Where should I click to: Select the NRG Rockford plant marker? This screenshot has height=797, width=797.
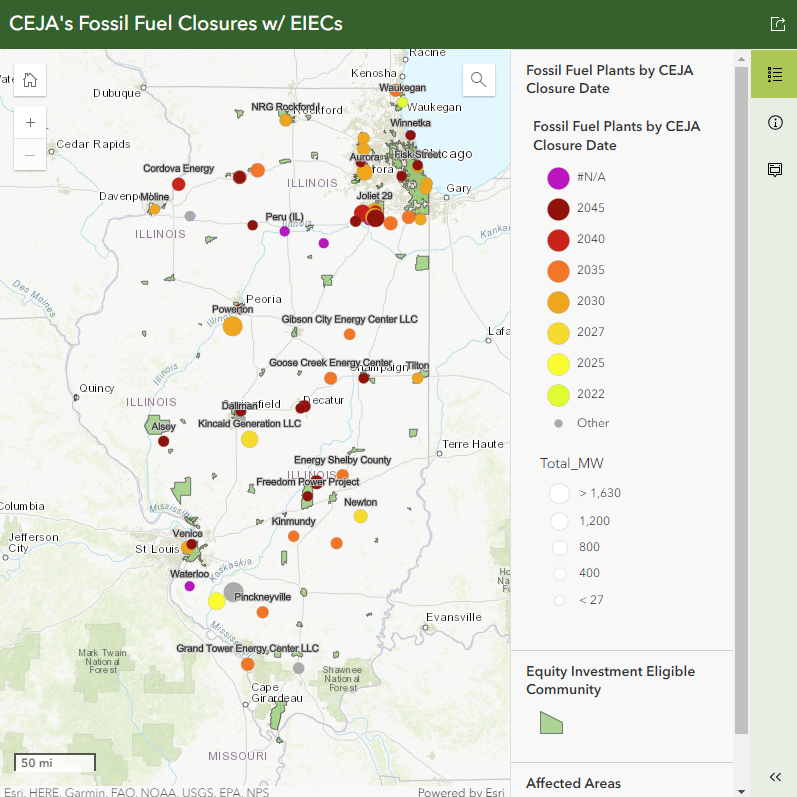pyautogui.click(x=286, y=120)
